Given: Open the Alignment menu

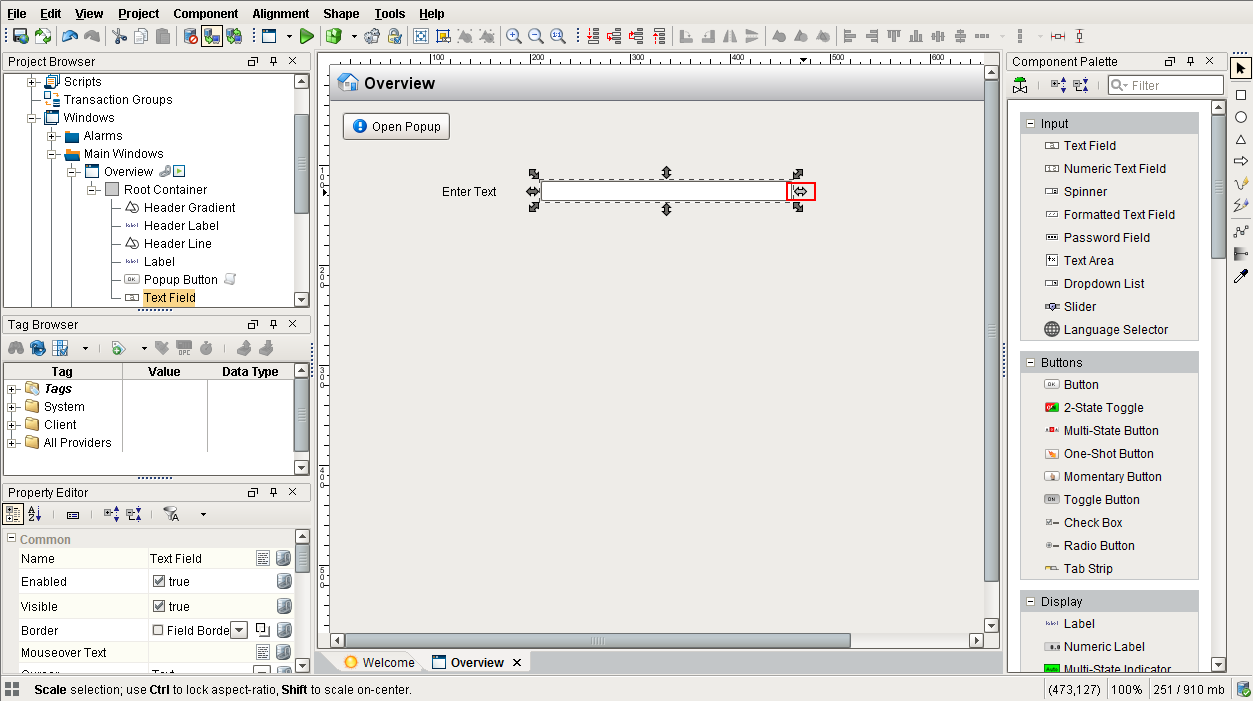Looking at the screenshot, I should (x=280, y=13).
